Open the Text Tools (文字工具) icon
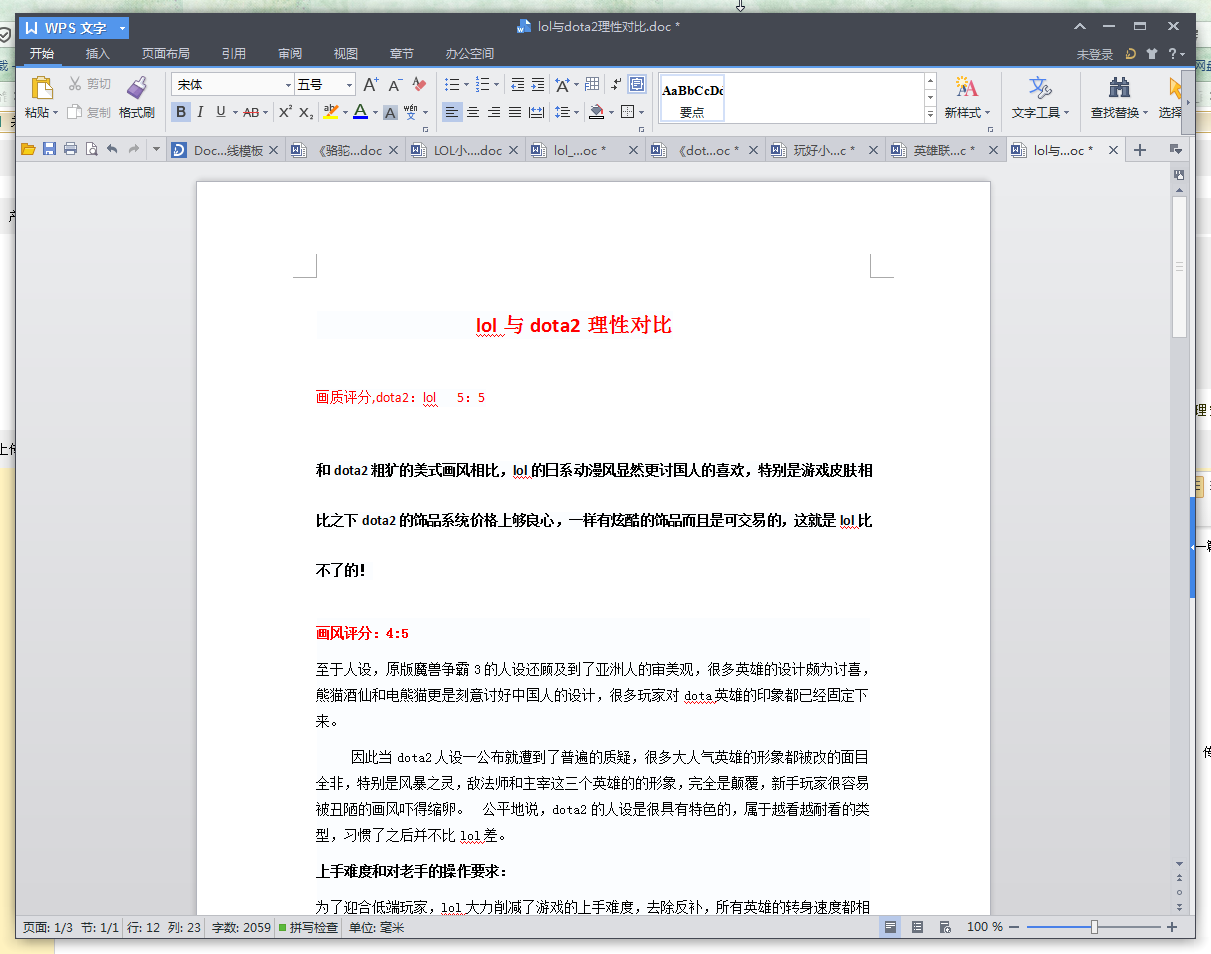Screen dimensions: 1211x954 tap(1040, 87)
